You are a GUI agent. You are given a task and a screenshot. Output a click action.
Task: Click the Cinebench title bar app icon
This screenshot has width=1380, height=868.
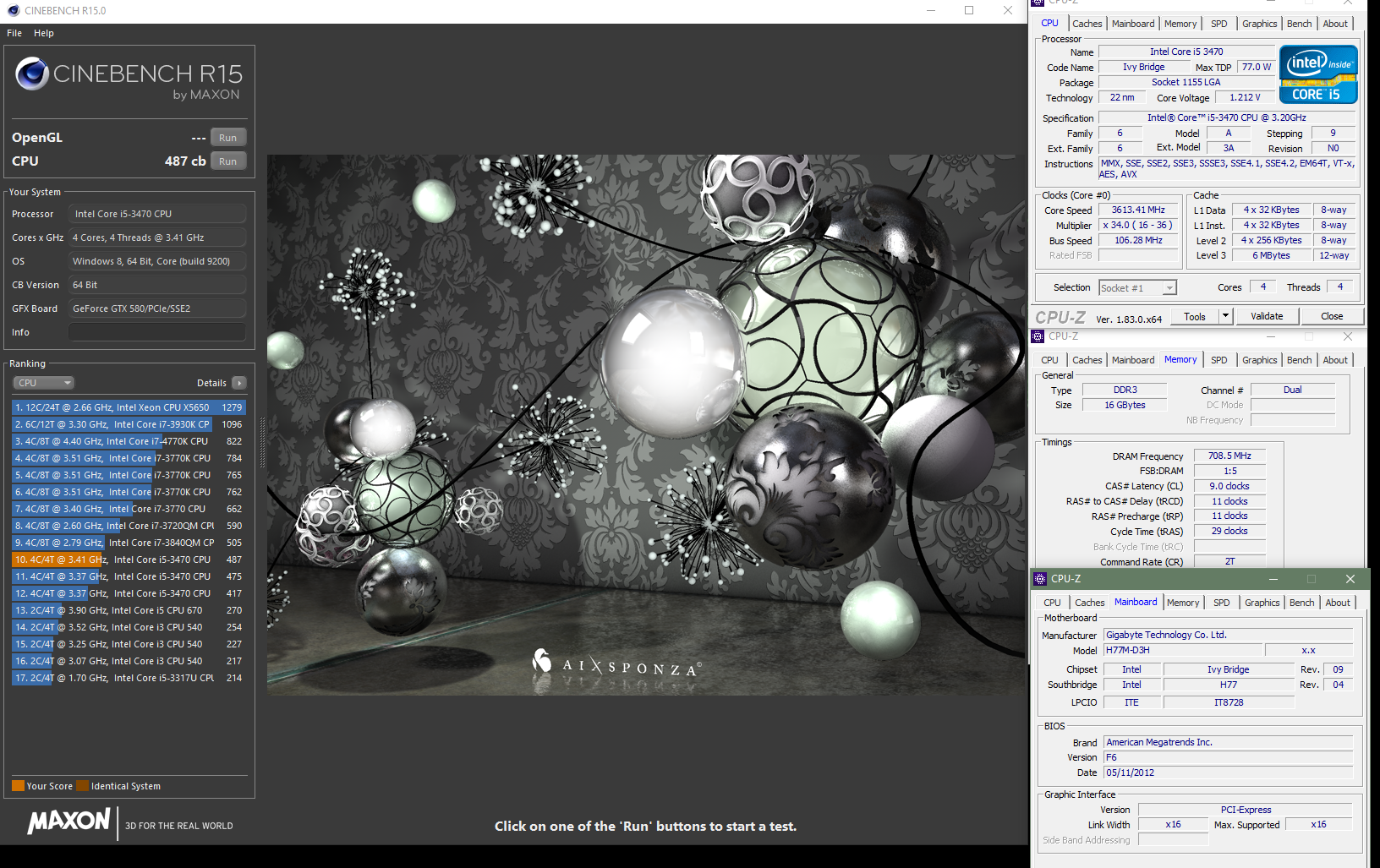point(13,10)
